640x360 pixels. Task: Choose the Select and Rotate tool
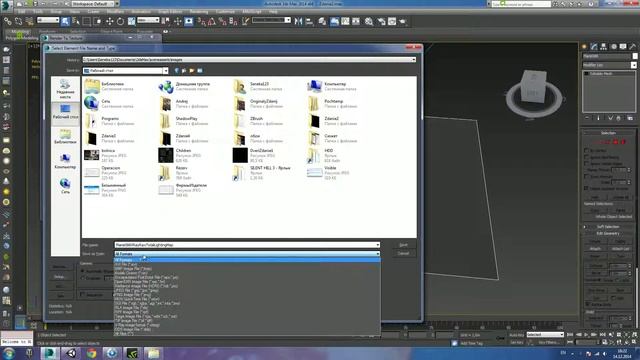pos(120,21)
